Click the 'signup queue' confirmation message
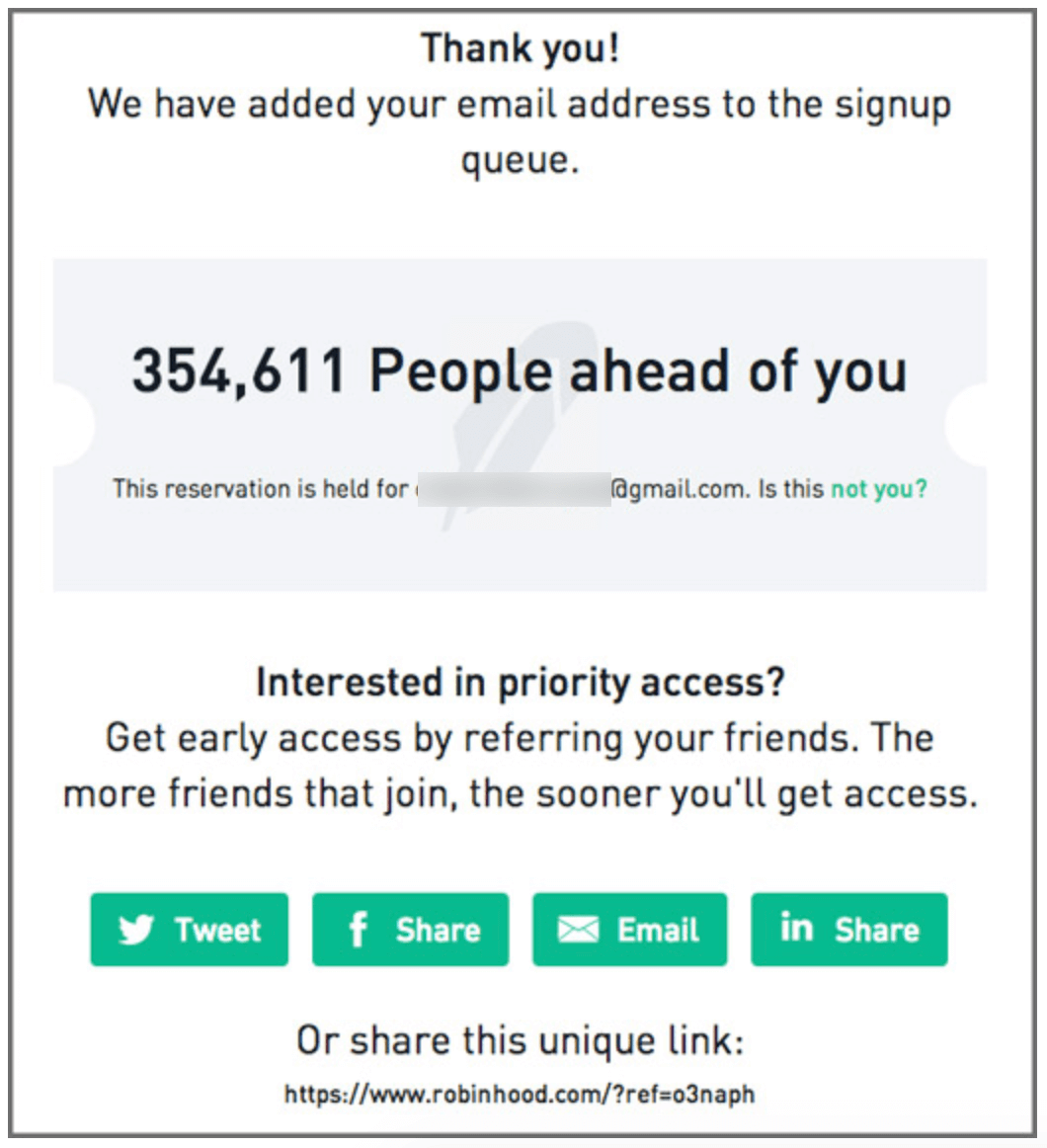1047x1148 pixels. (x=520, y=131)
